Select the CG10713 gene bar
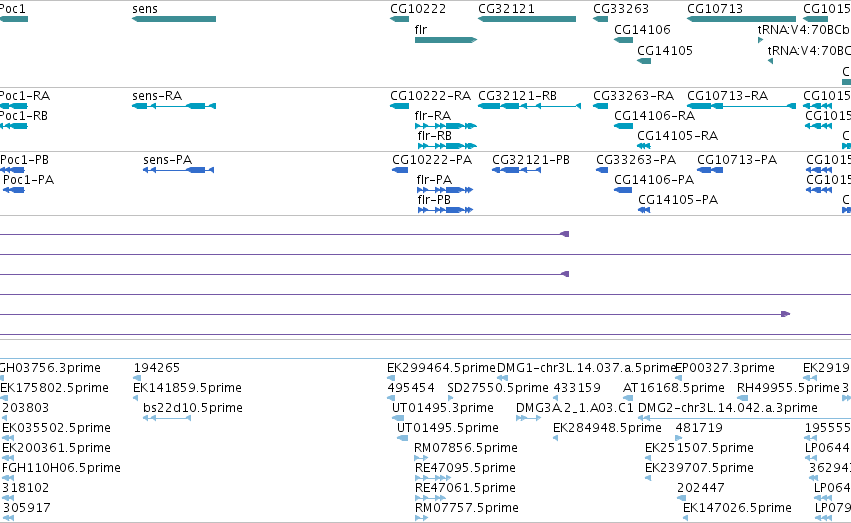 click(741, 19)
